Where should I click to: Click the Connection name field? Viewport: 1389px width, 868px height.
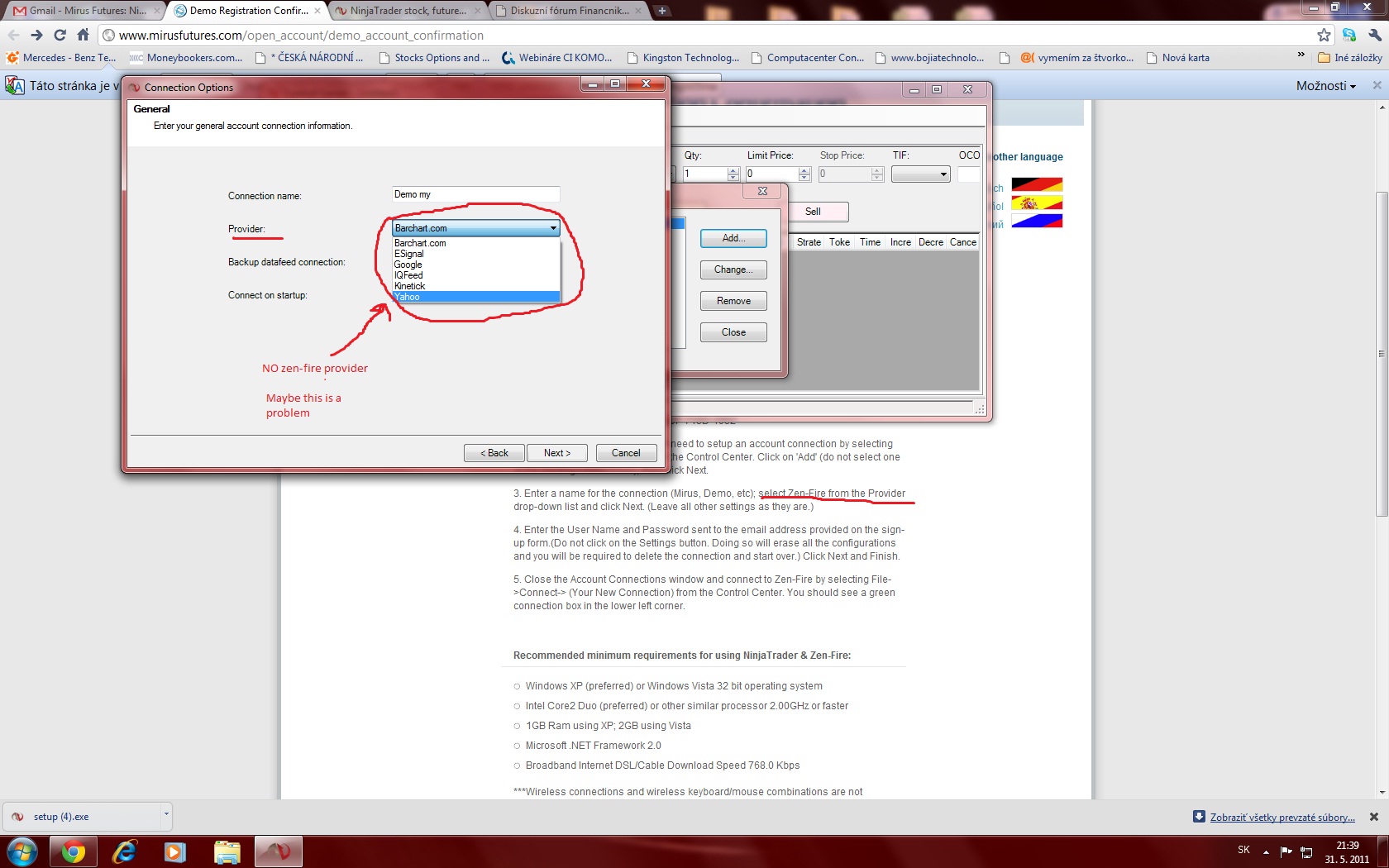tap(476, 194)
